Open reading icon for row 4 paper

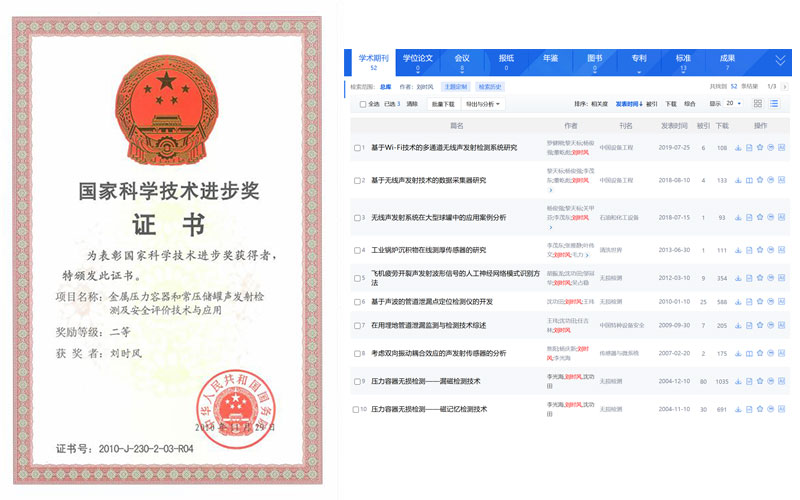coord(749,250)
